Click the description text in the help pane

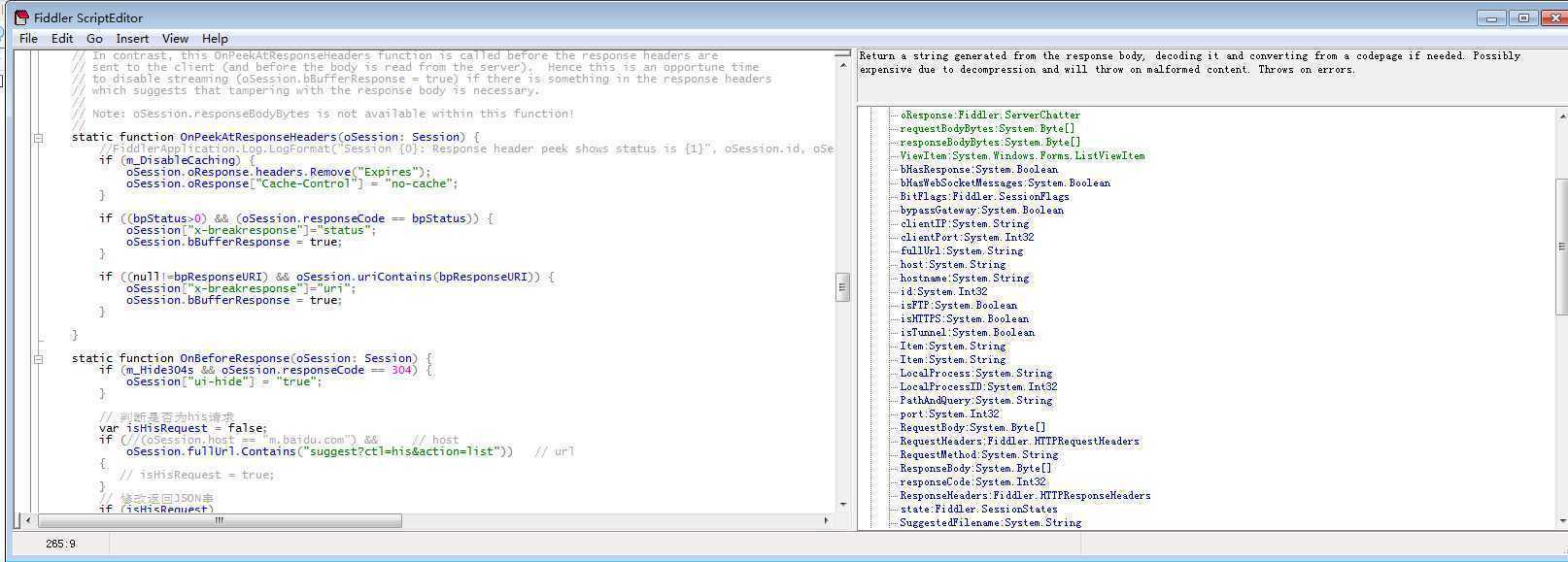coord(1190,63)
